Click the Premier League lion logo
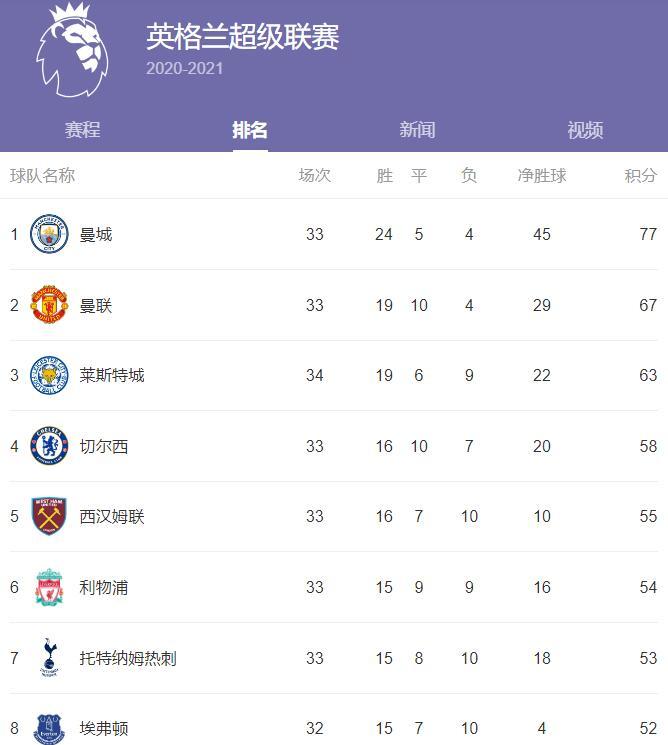Screen dimensions: 668x745 tap(72, 49)
